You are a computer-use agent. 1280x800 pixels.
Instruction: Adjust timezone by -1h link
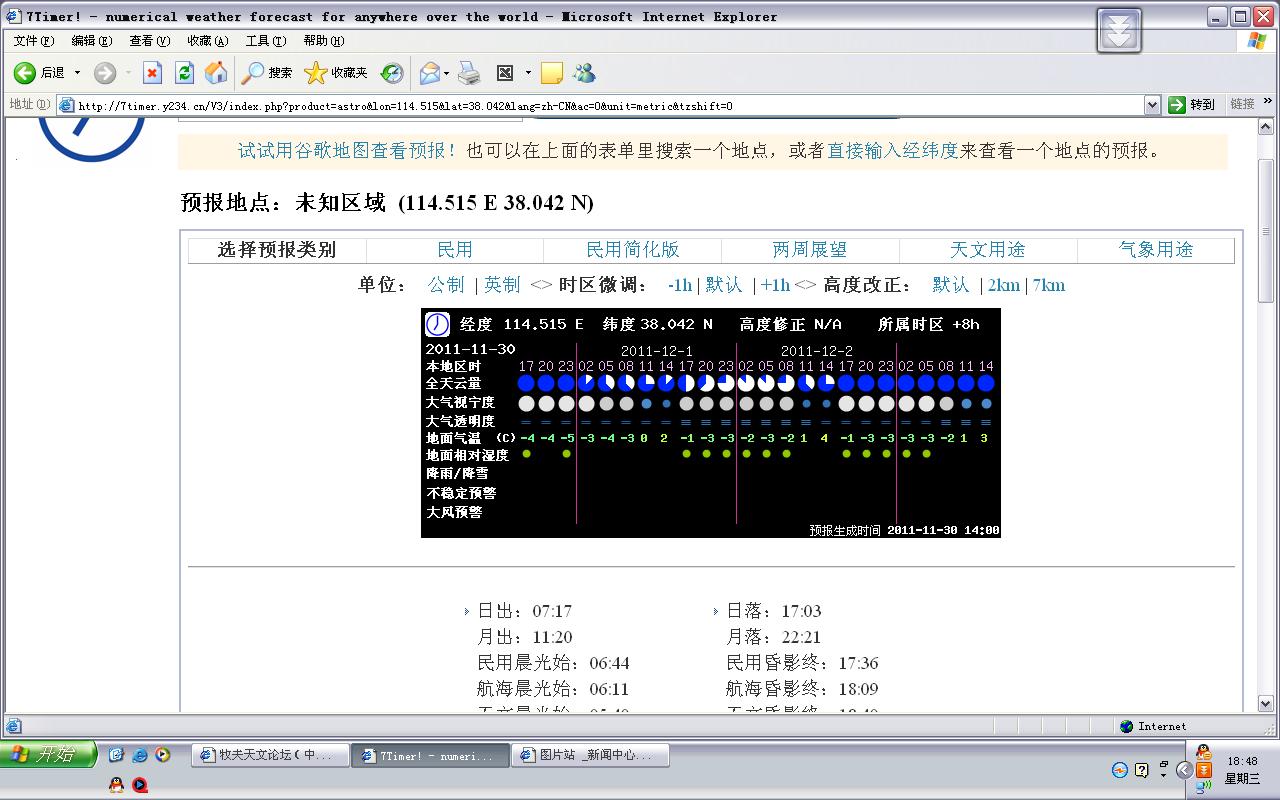680,285
